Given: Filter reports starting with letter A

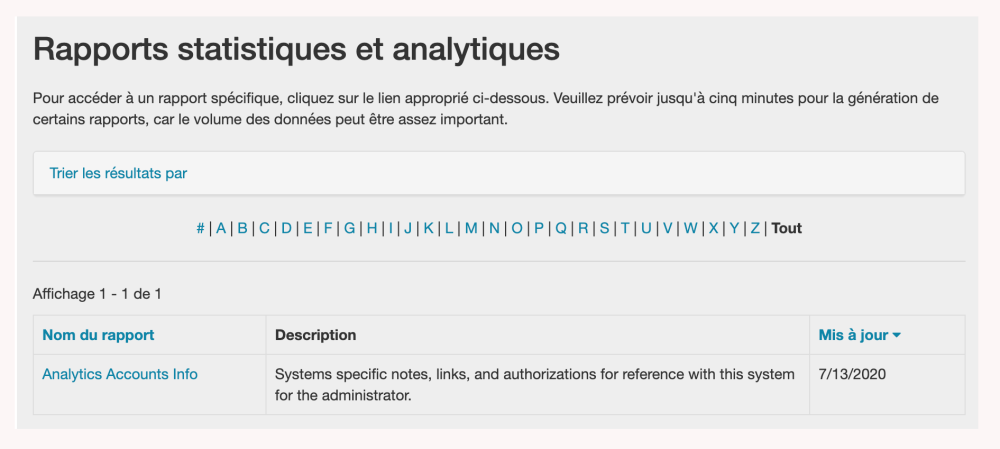Looking at the screenshot, I should (x=221, y=228).
